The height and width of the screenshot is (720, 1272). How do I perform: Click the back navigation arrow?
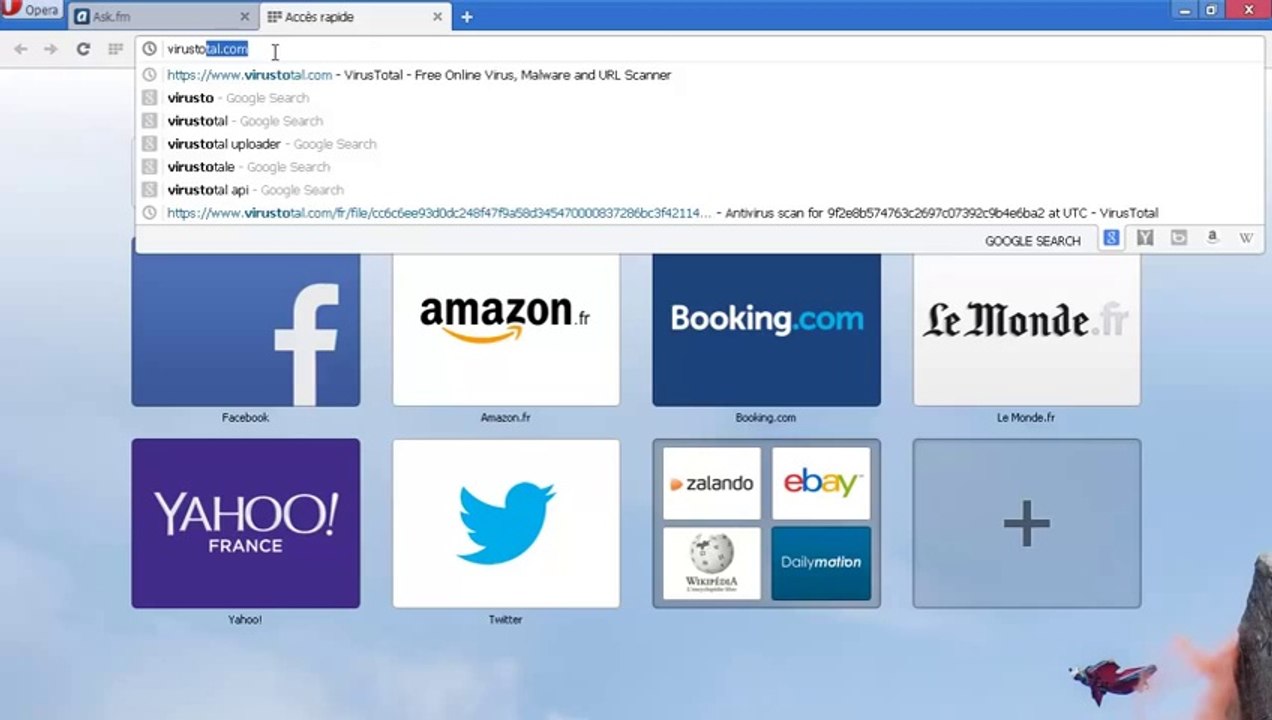pyautogui.click(x=21, y=49)
